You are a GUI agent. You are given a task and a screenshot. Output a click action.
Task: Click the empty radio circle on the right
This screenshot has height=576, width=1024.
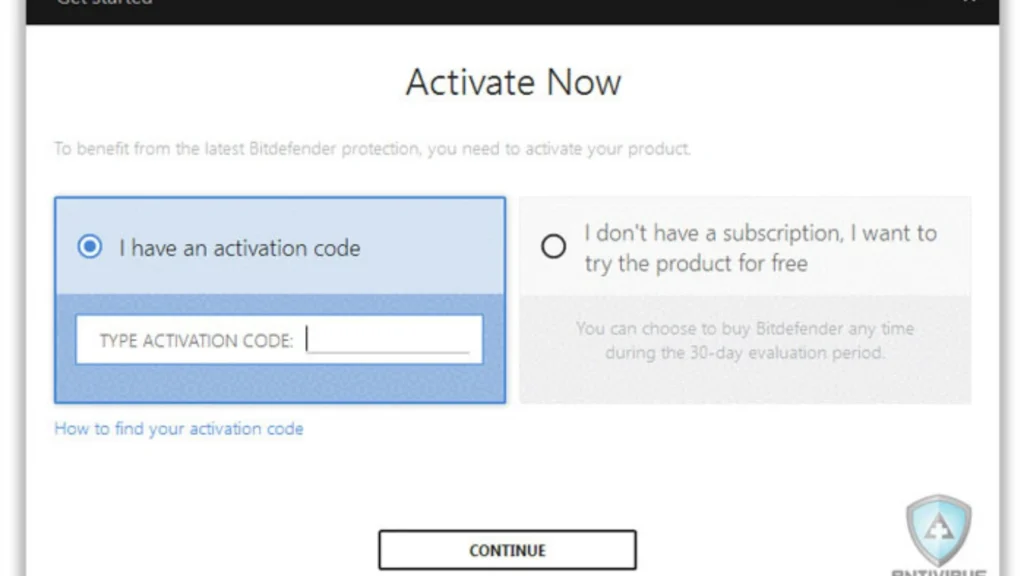point(554,247)
